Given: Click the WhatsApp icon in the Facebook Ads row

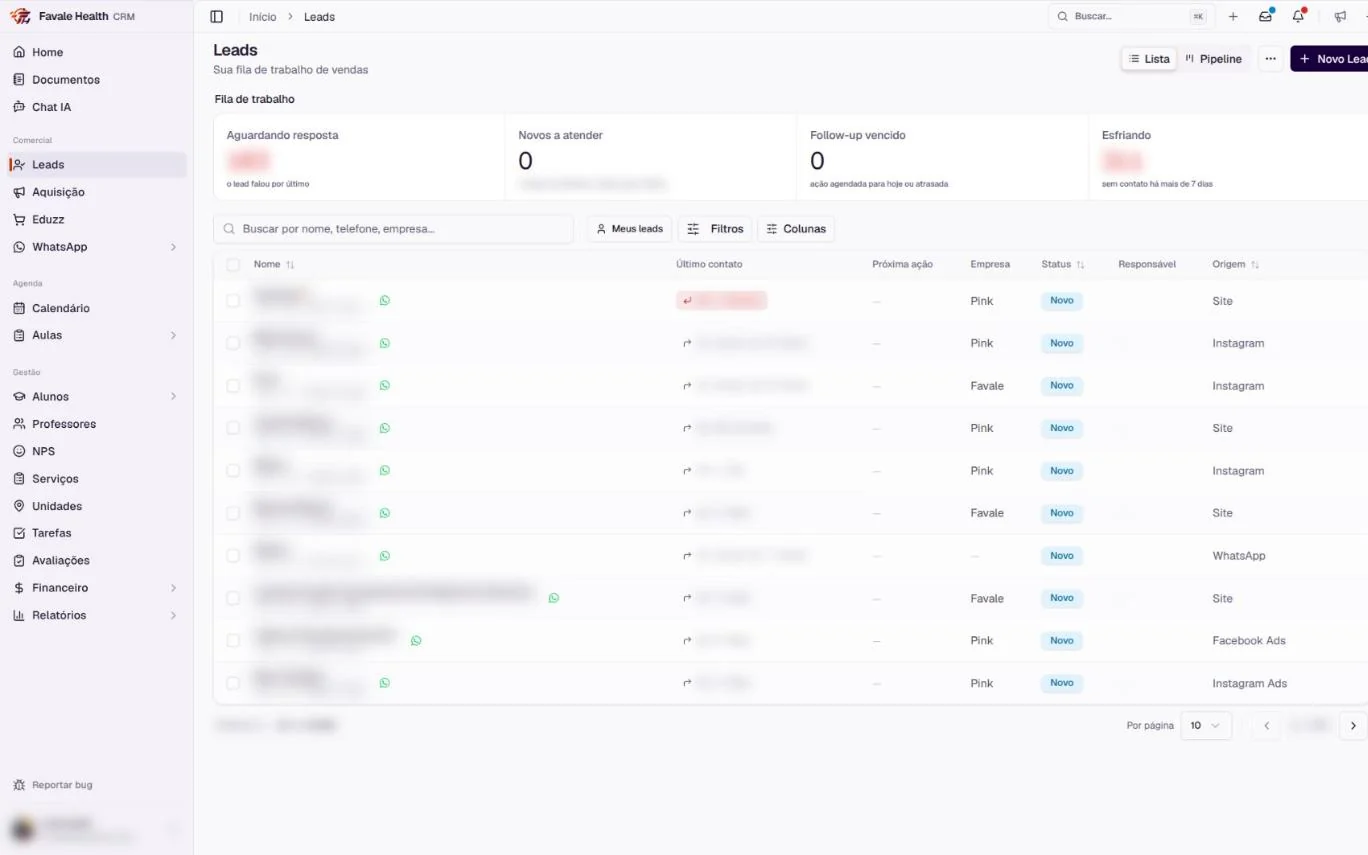Looking at the screenshot, I should click(x=416, y=641).
